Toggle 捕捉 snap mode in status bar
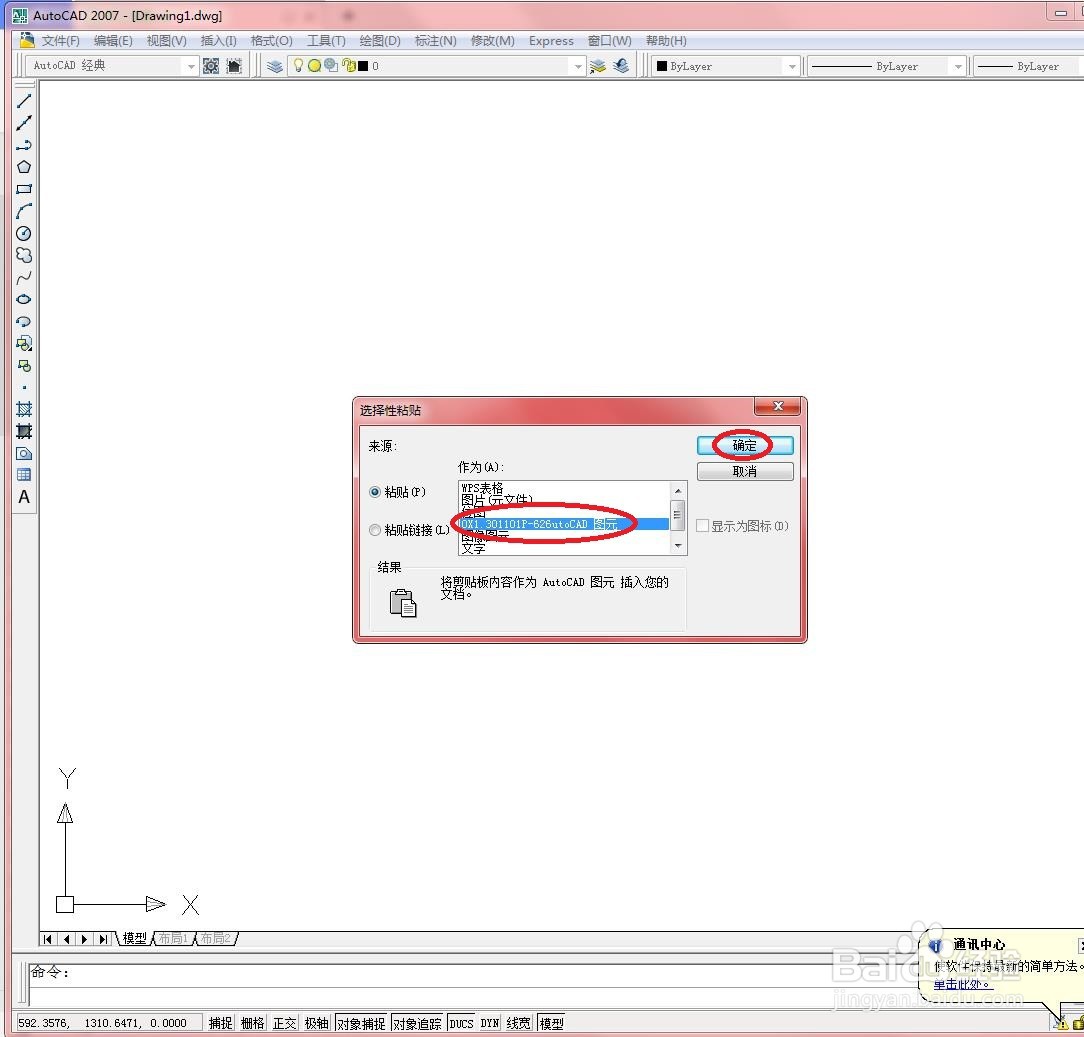The image size is (1084, 1037). 221,1023
